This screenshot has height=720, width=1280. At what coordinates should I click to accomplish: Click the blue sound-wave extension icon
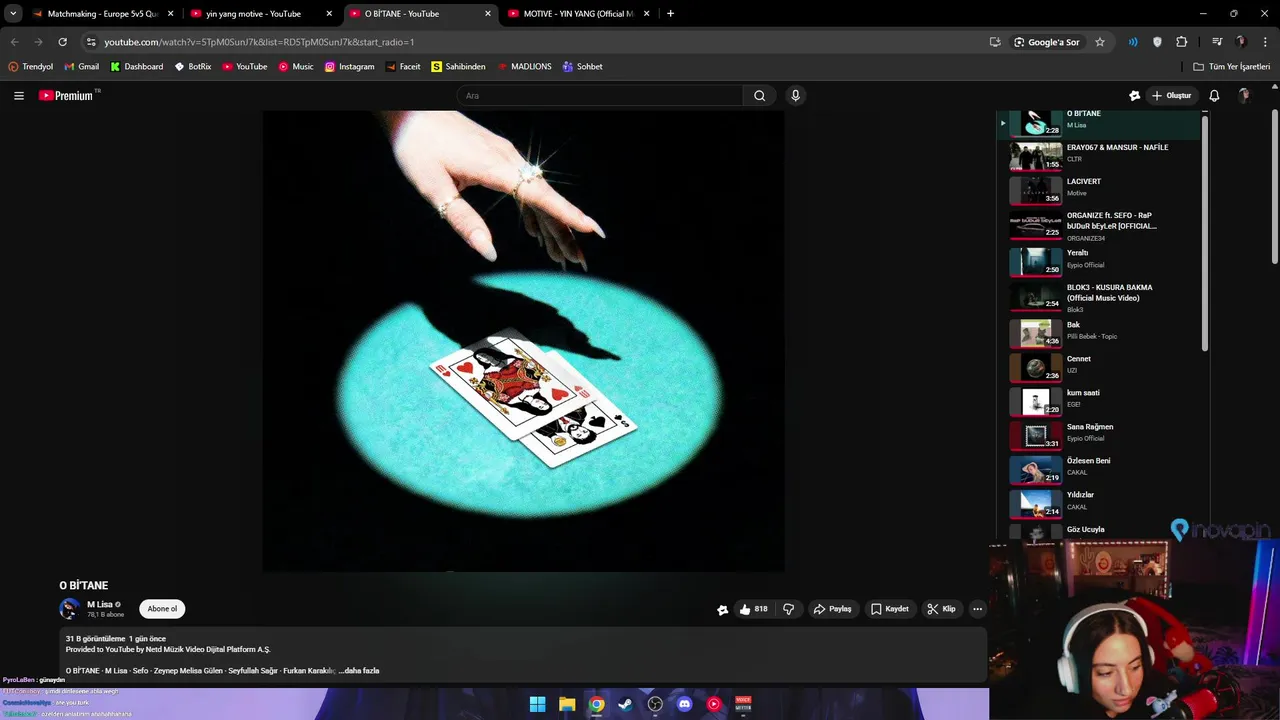tap(1133, 42)
